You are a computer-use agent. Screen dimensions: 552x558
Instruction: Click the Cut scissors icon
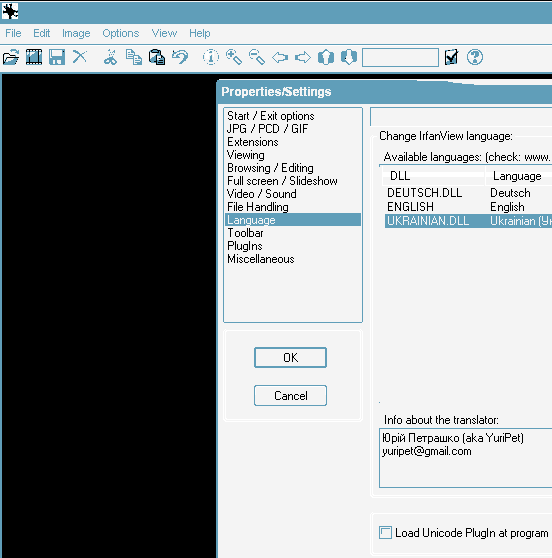tap(110, 57)
